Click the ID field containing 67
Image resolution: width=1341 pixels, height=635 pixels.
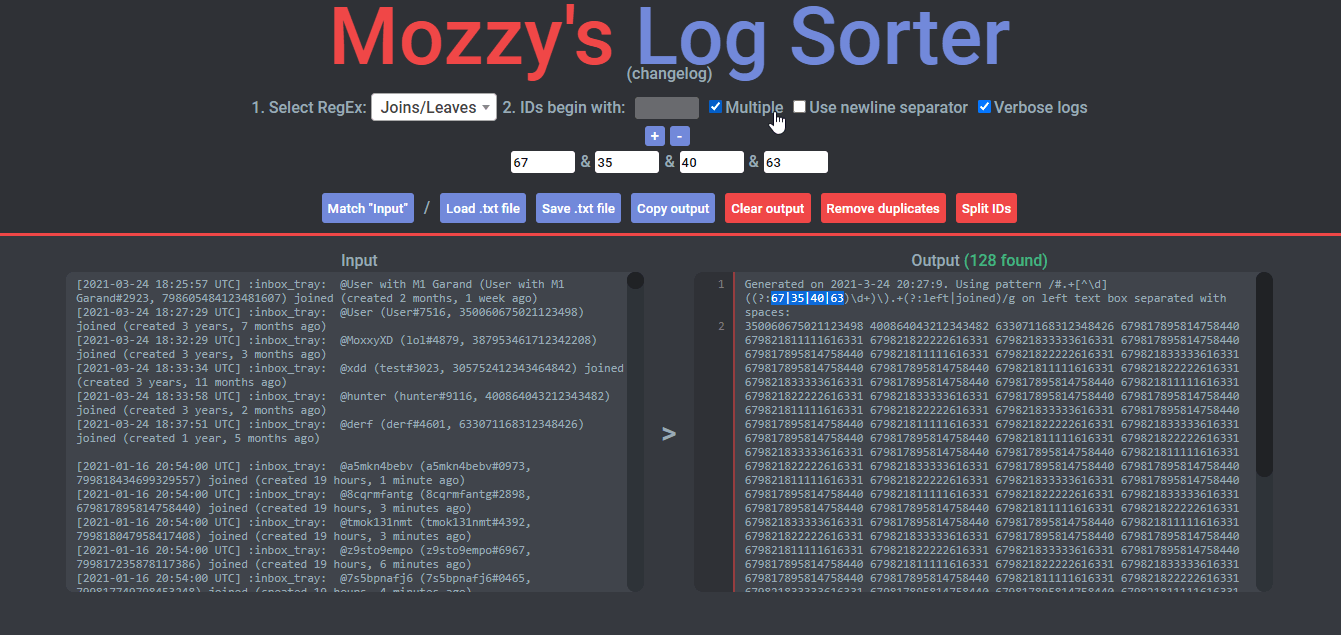[x=543, y=162]
